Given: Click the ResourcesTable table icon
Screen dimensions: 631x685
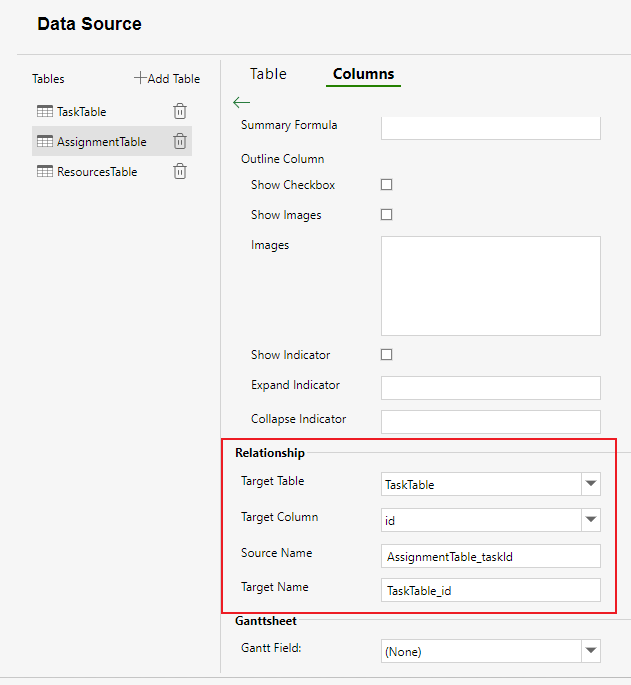Looking at the screenshot, I should coord(45,172).
